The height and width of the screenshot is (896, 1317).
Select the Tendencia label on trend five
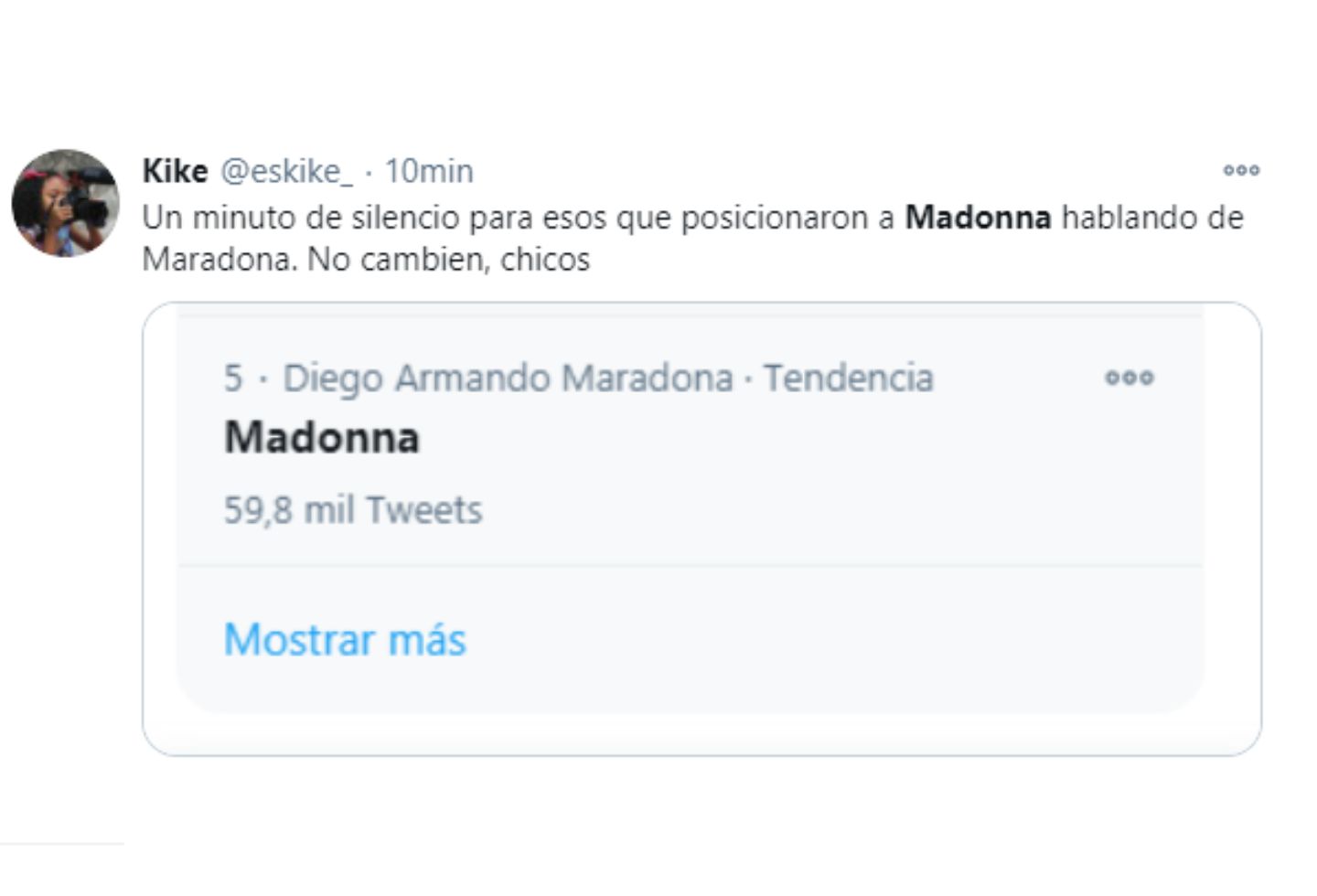tap(847, 378)
